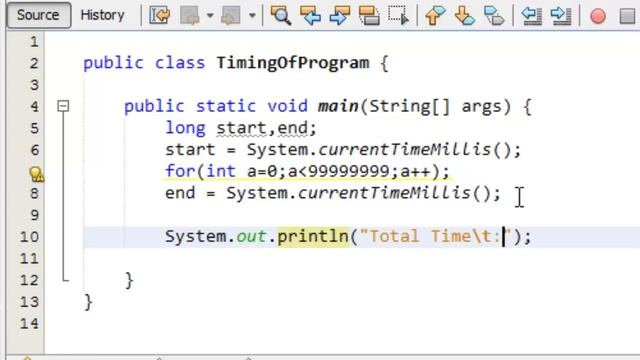Click Toggle Bookmark icon
Screen dimensions: 640x360
pyautogui.click(x=494, y=16)
